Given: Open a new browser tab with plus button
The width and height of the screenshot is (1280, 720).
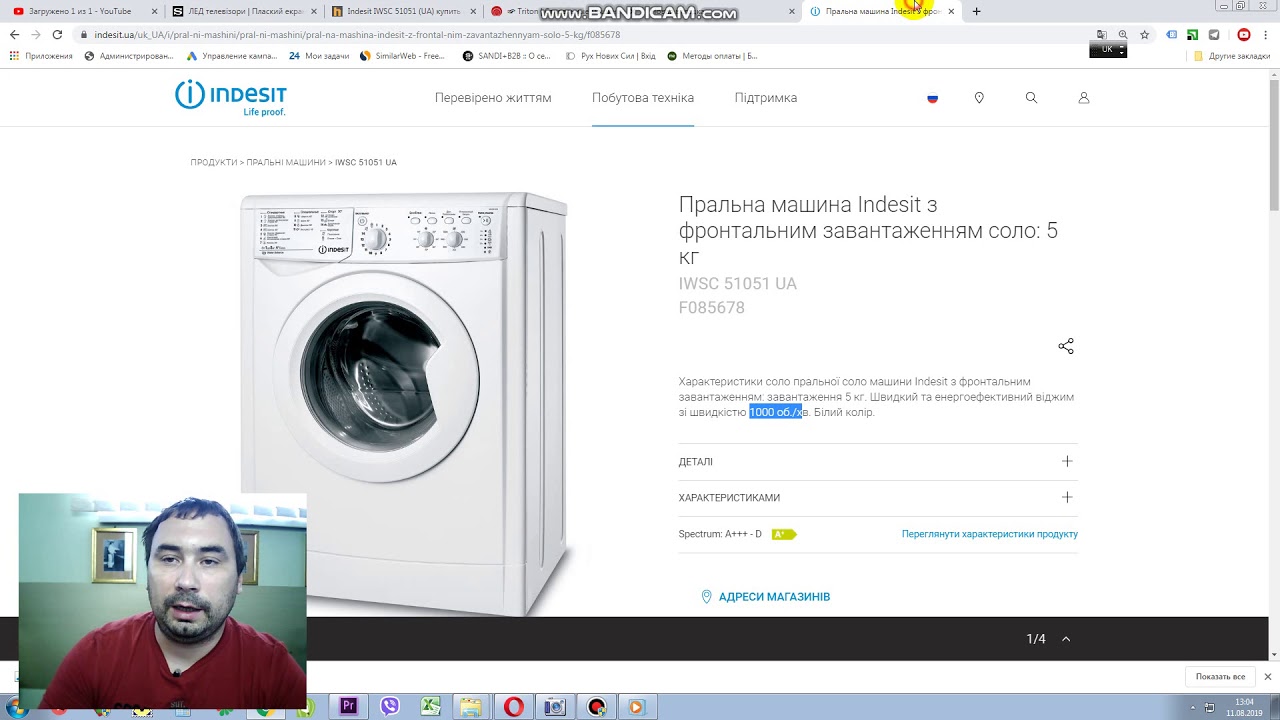Looking at the screenshot, I should click(976, 11).
